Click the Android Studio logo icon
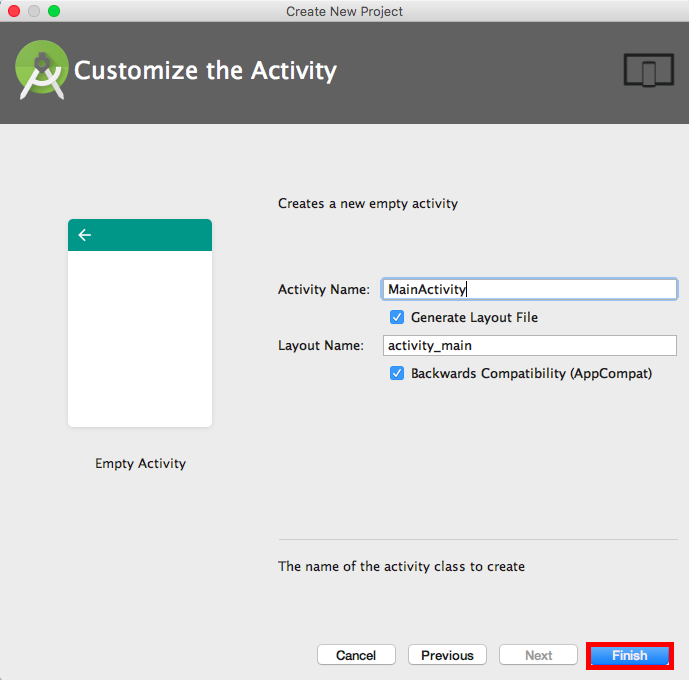This screenshot has width=689, height=680. click(x=41, y=70)
